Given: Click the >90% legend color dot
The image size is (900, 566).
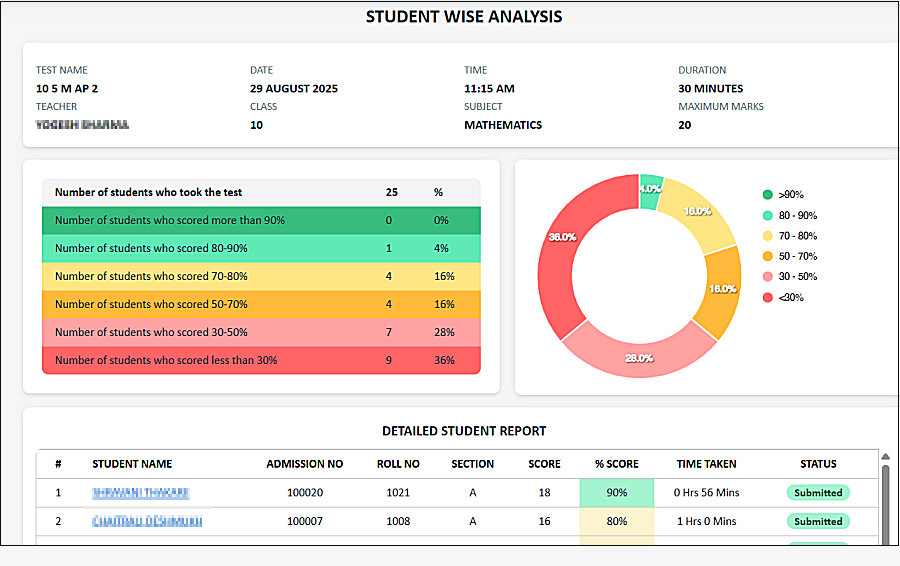Looking at the screenshot, I should 768,195.
